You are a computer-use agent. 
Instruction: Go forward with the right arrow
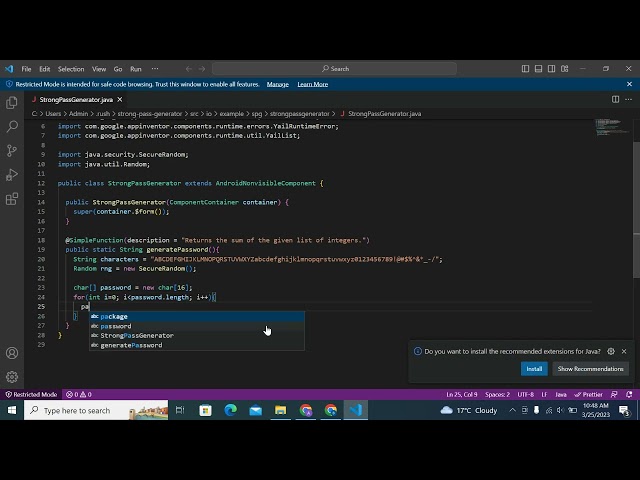pos(202,69)
